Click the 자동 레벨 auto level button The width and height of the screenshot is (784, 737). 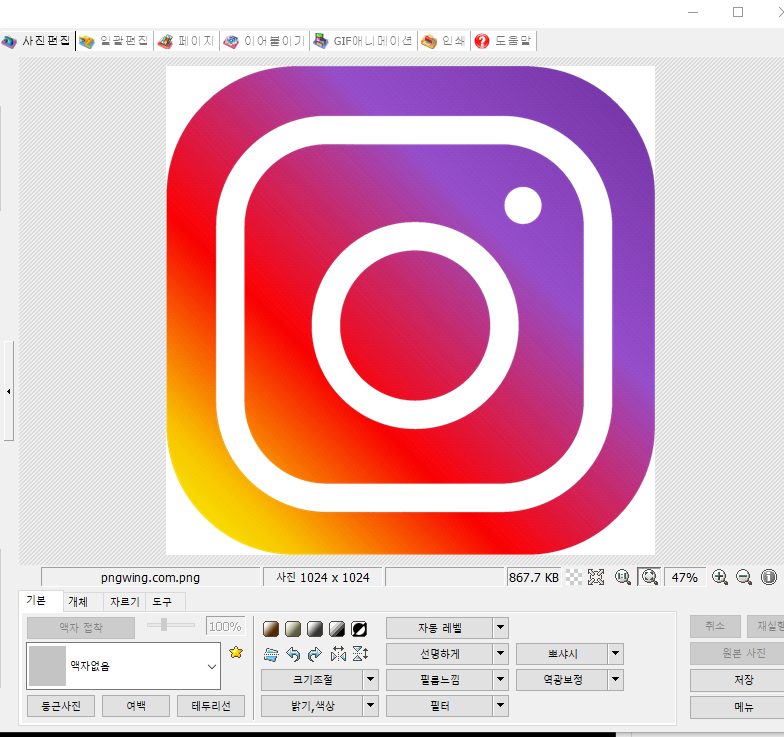click(x=440, y=628)
